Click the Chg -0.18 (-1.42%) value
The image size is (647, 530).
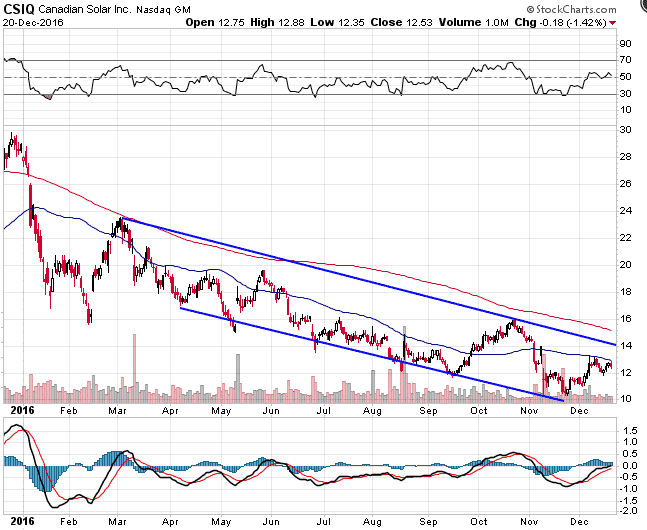click(x=560, y=22)
